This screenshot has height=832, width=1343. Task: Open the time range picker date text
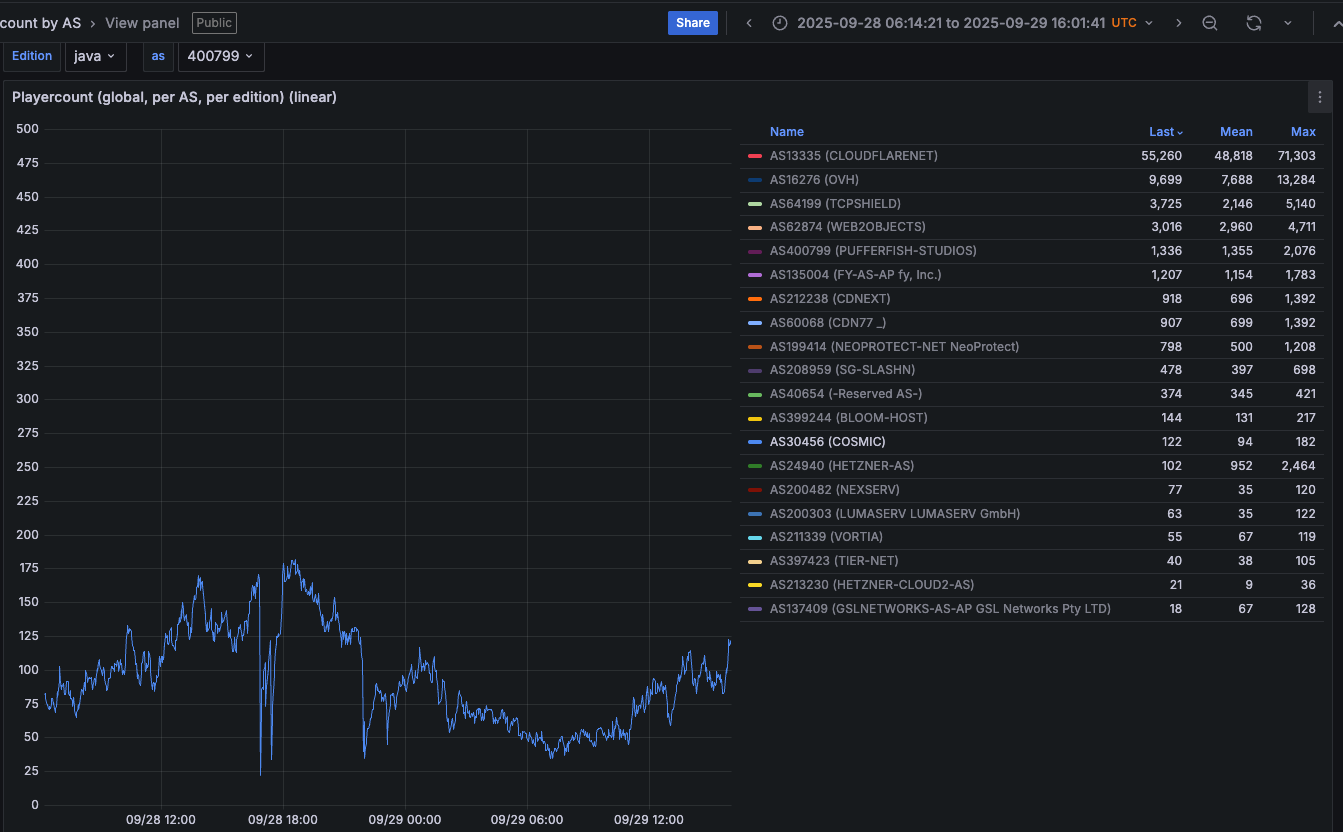pyautogui.click(x=950, y=23)
